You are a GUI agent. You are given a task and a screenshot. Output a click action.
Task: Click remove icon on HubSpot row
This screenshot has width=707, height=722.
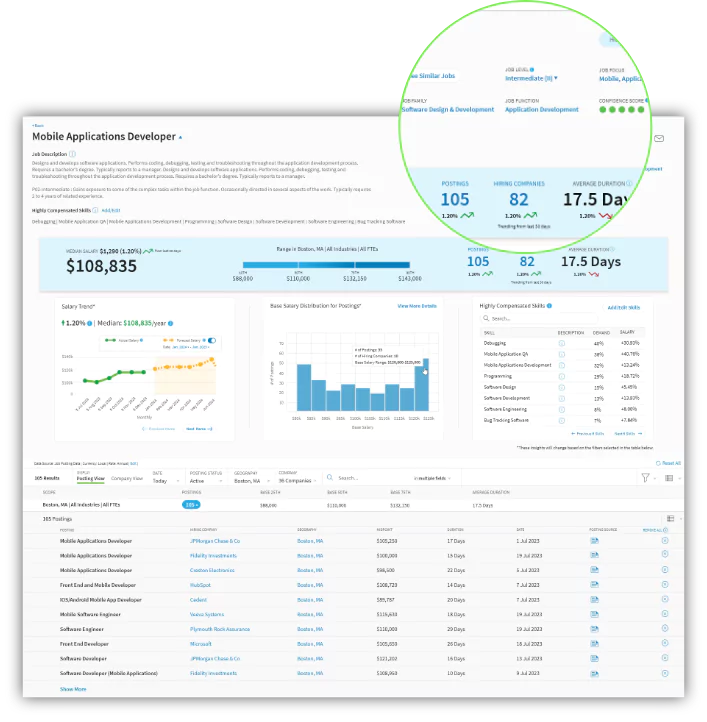click(x=665, y=585)
